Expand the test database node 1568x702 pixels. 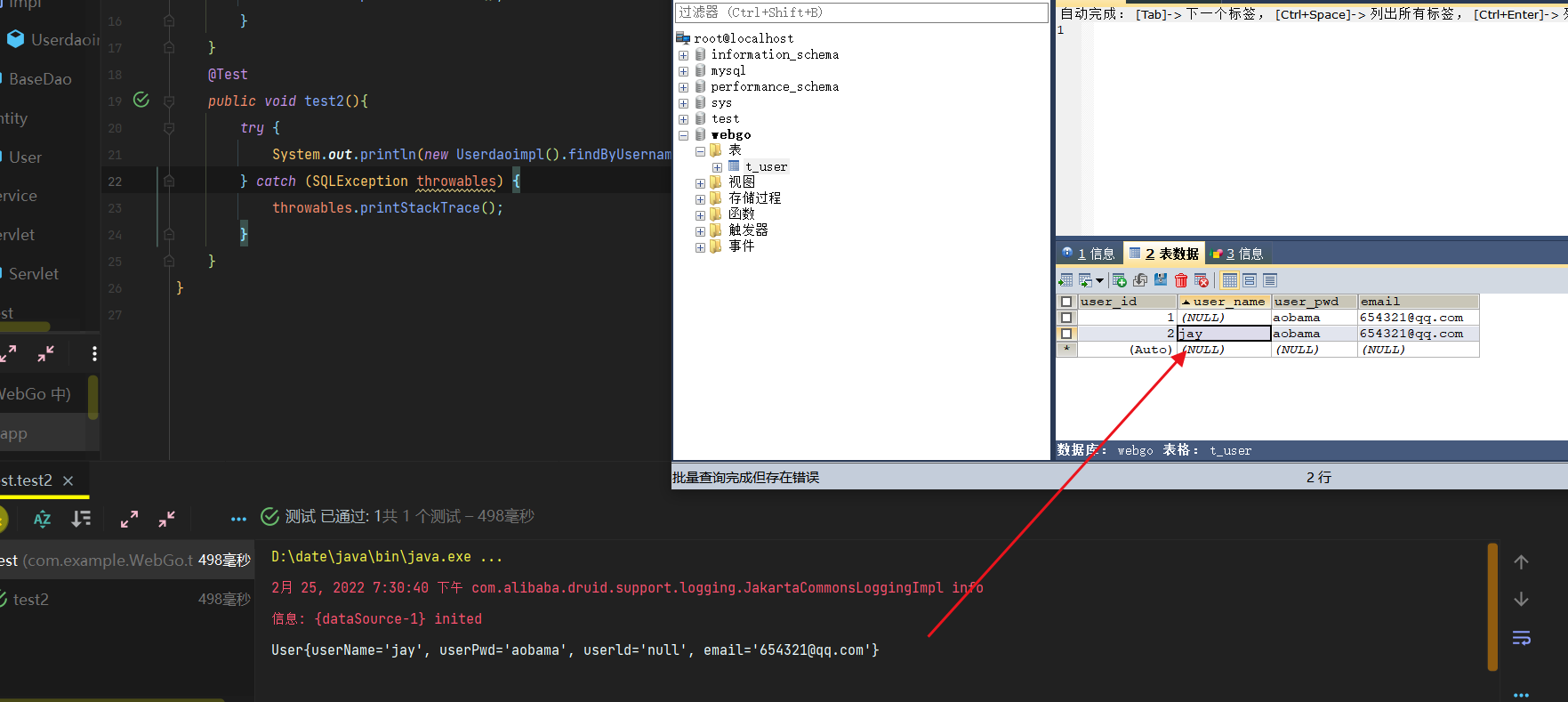[684, 119]
